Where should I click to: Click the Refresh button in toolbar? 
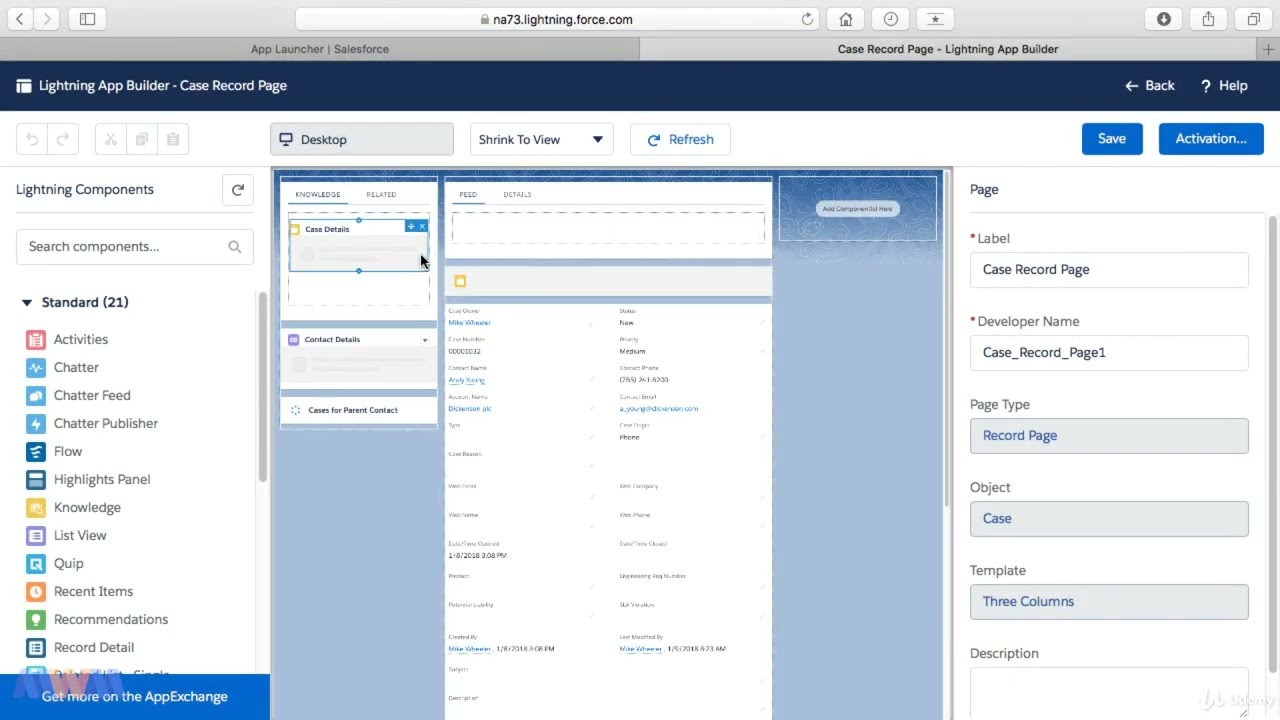click(680, 140)
